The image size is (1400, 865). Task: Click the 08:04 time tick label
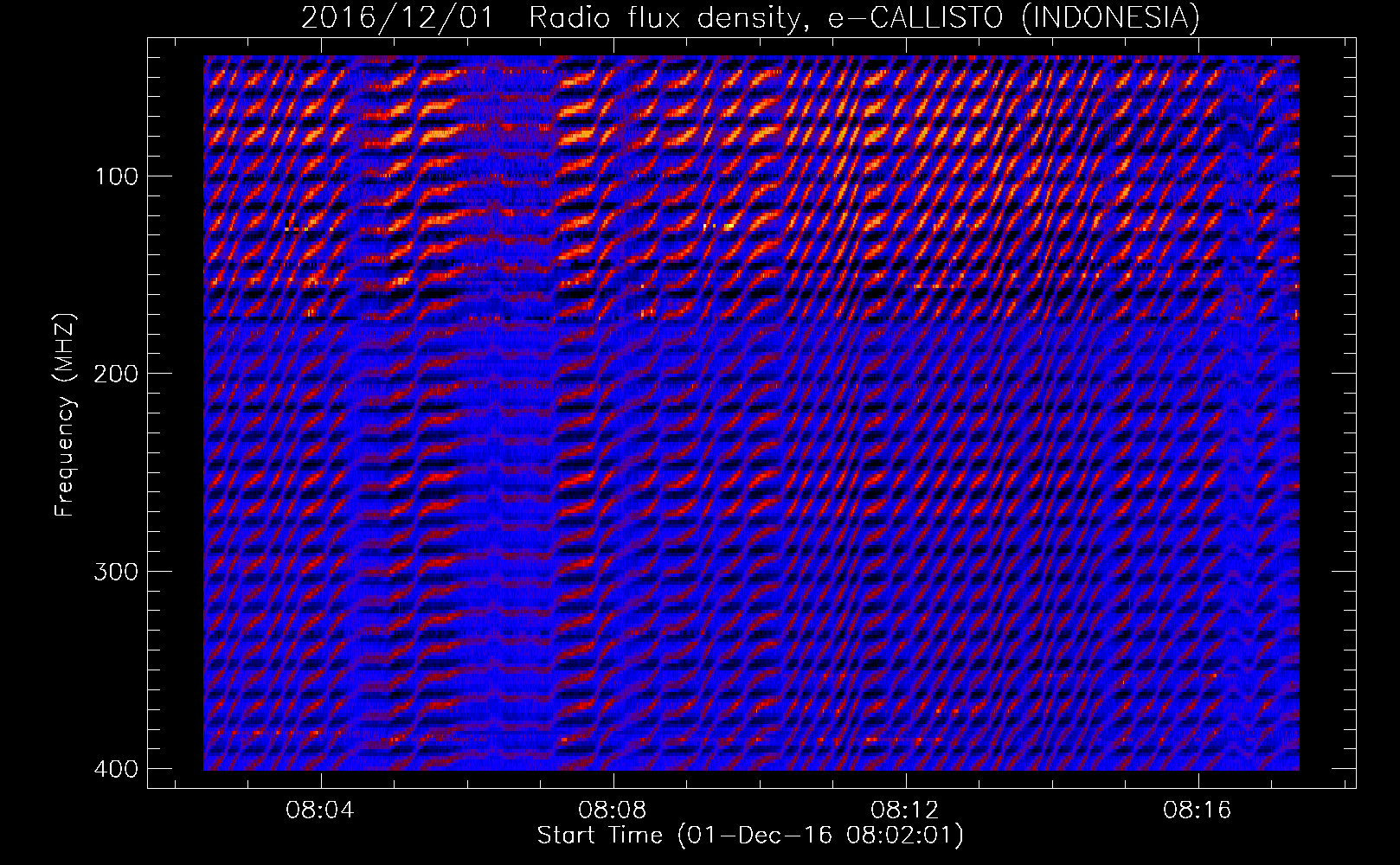(x=321, y=811)
